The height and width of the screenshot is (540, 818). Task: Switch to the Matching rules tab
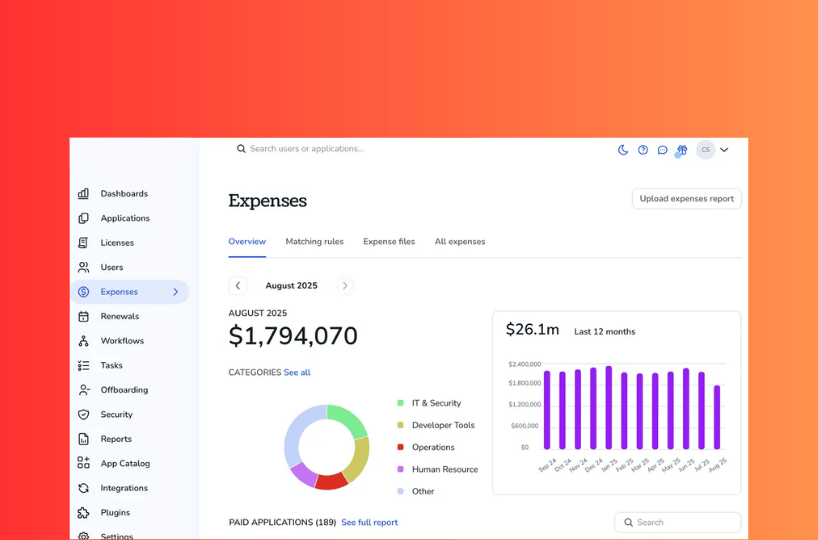coord(314,242)
